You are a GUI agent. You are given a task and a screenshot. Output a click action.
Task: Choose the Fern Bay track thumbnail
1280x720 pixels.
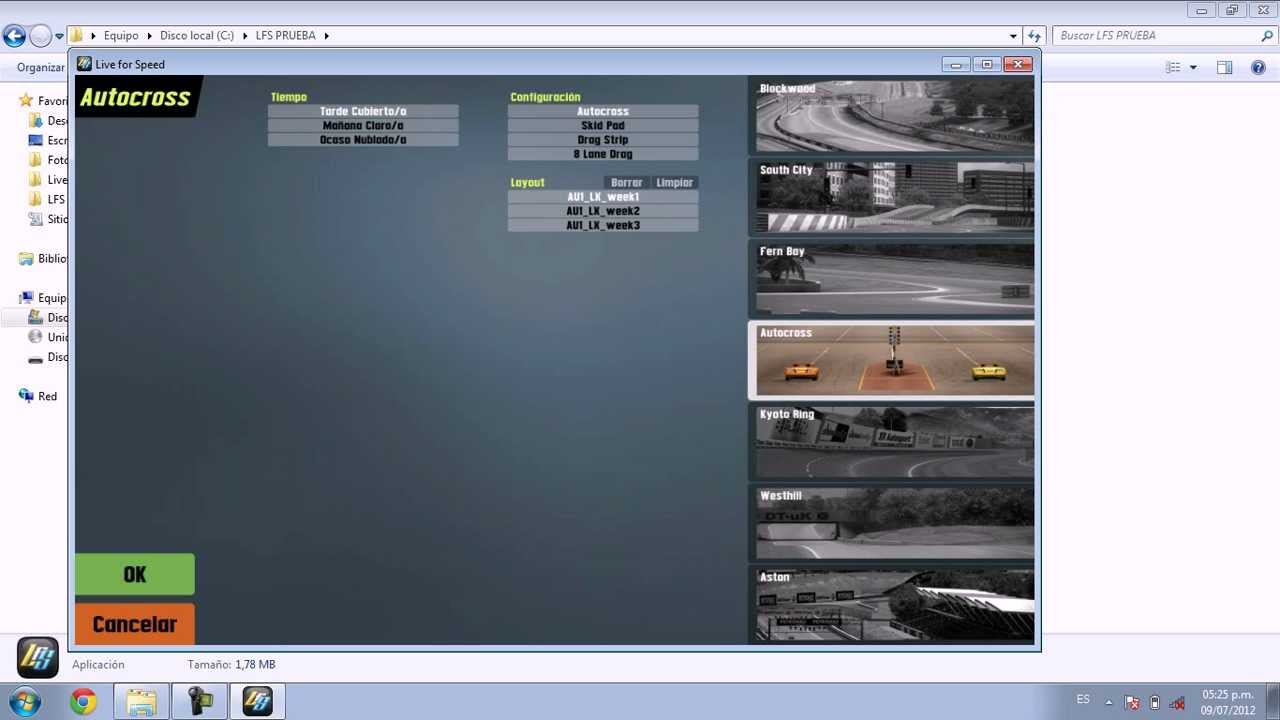pyautogui.click(x=894, y=279)
